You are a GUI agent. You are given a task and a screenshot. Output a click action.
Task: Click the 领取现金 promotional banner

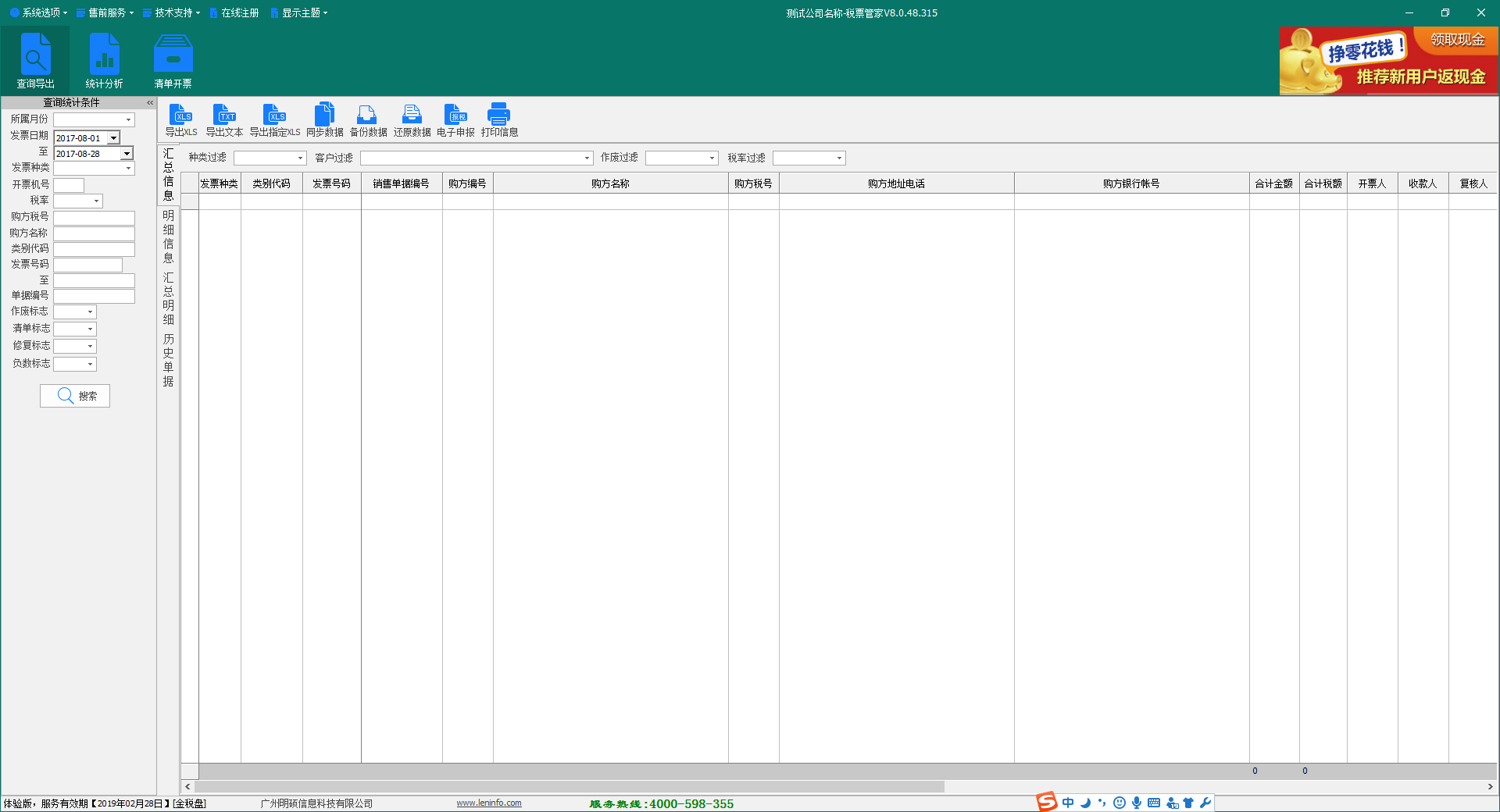(1388, 61)
